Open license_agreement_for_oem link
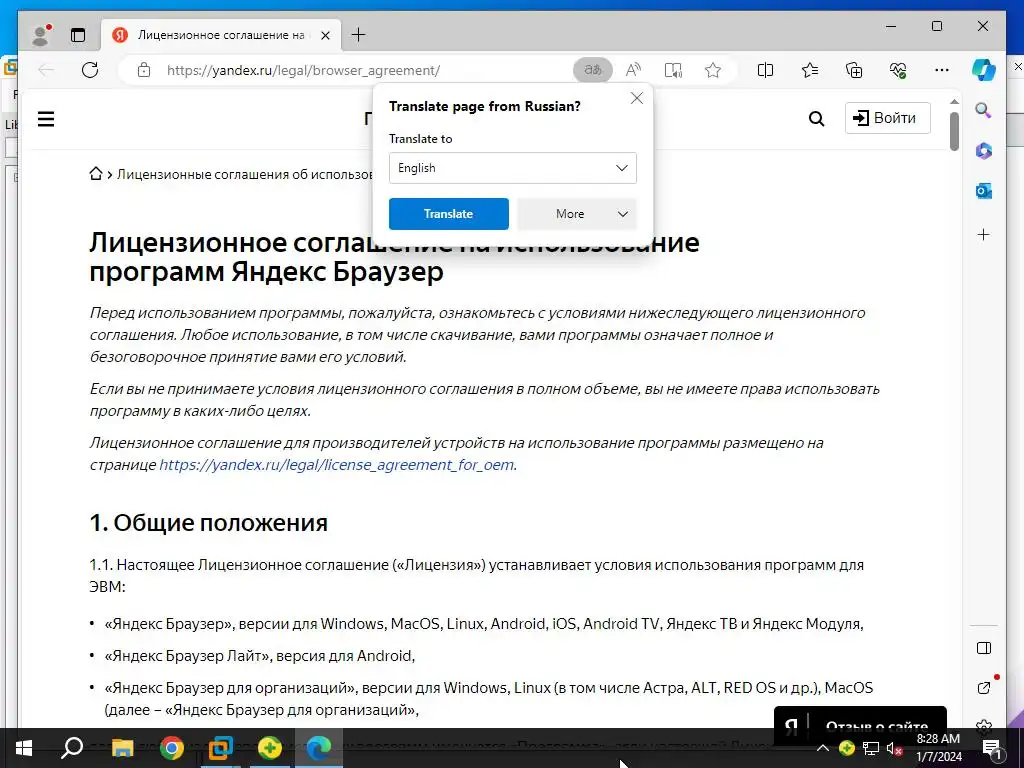This screenshot has height=768, width=1024. click(x=336, y=465)
